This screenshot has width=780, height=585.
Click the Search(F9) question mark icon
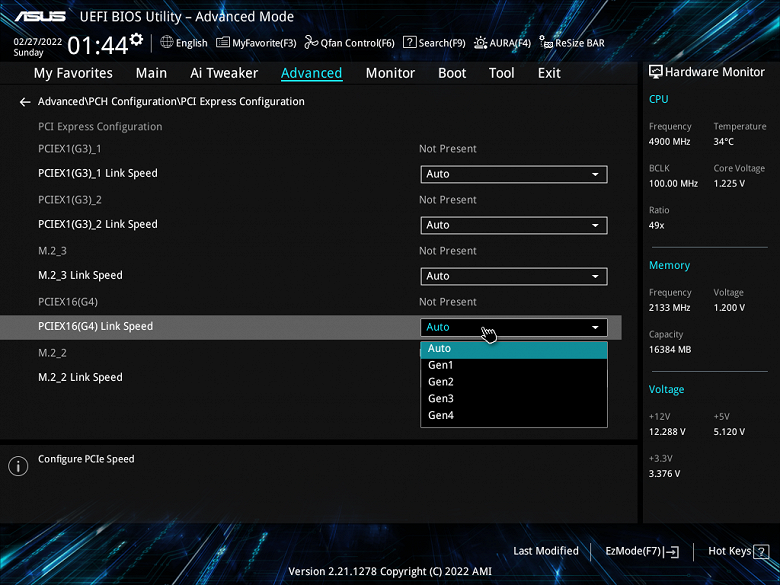(x=409, y=42)
